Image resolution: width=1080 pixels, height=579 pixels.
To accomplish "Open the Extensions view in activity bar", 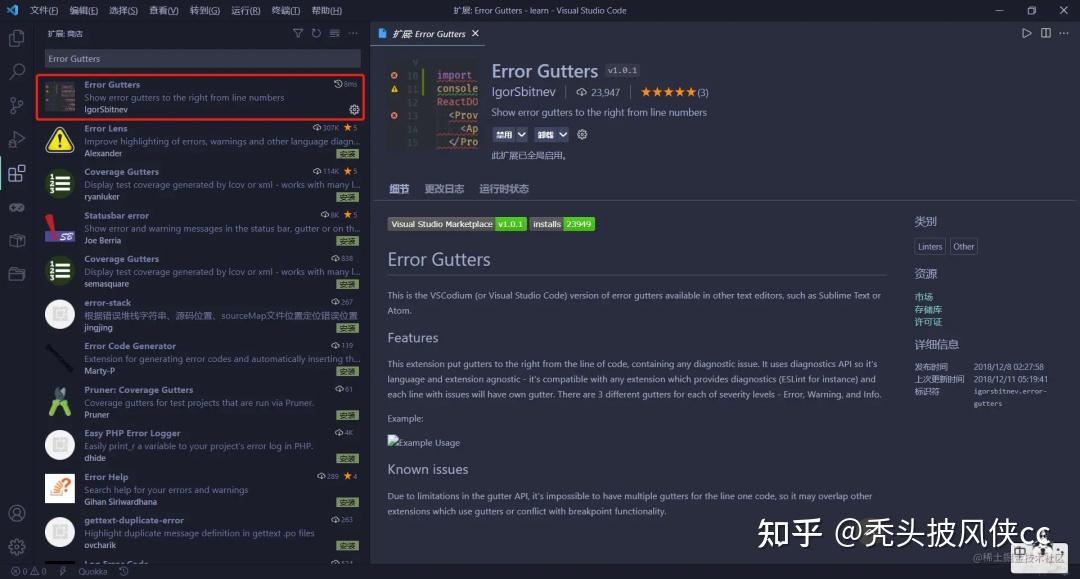I will click(17, 173).
